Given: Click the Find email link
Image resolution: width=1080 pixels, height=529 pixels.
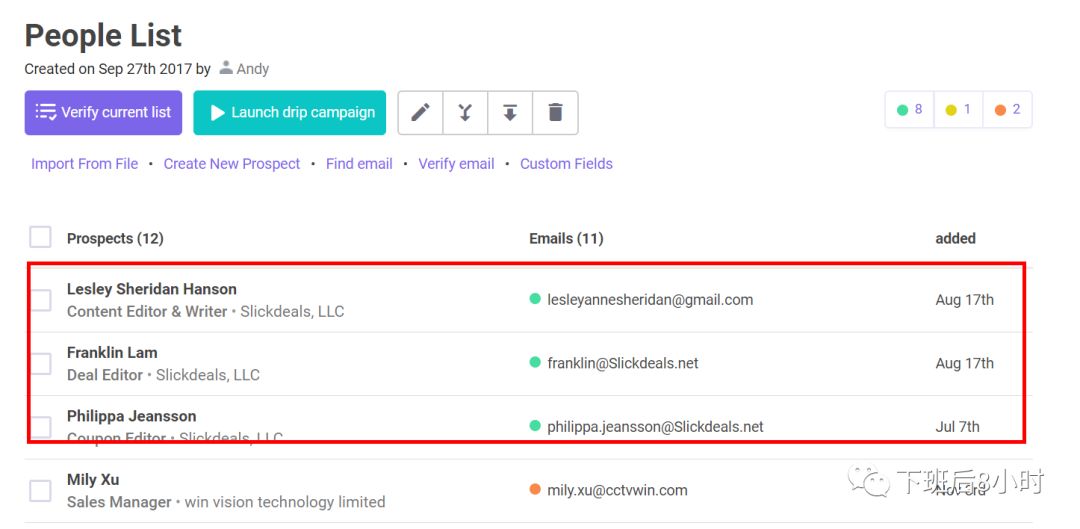Looking at the screenshot, I should pyautogui.click(x=360, y=164).
